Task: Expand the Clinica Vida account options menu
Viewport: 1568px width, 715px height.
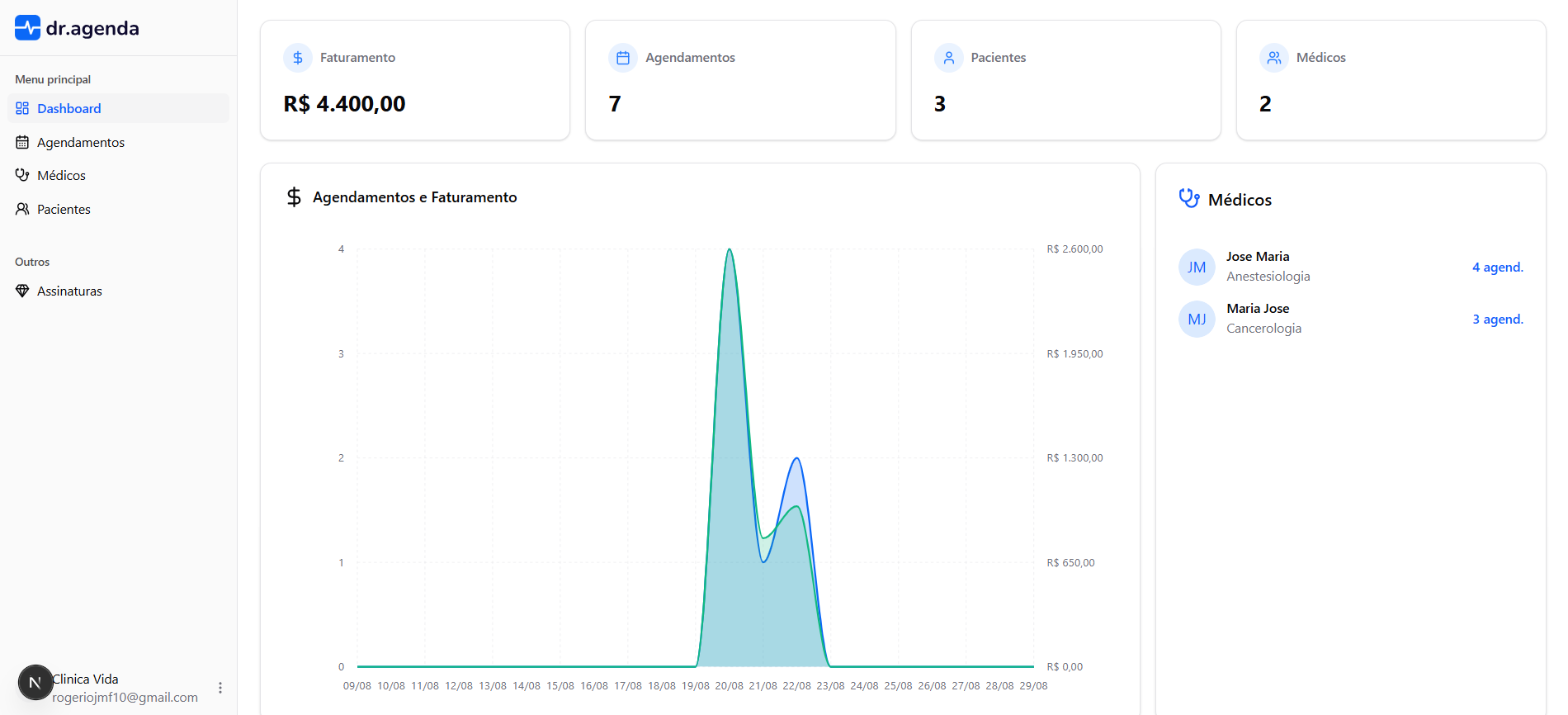Action: [x=220, y=688]
